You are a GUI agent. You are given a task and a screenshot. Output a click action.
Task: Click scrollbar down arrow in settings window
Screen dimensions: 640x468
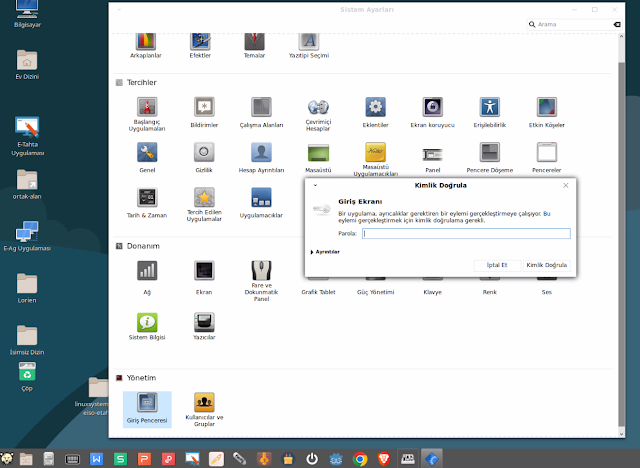pos(621,434)
